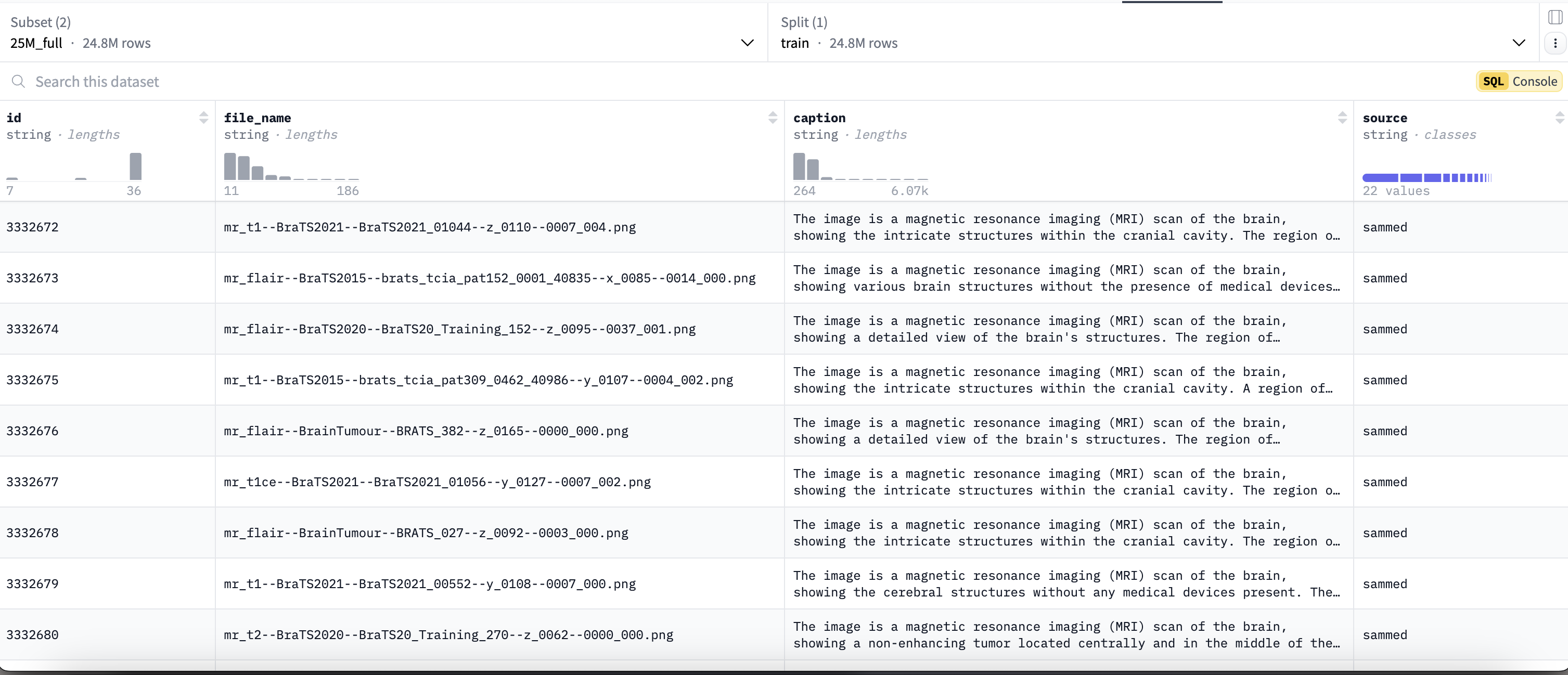The width and height of the screenshot is (1568, 675).
Task: Click file name containing BraTS20_Training_270
Action: pos(448,635)
